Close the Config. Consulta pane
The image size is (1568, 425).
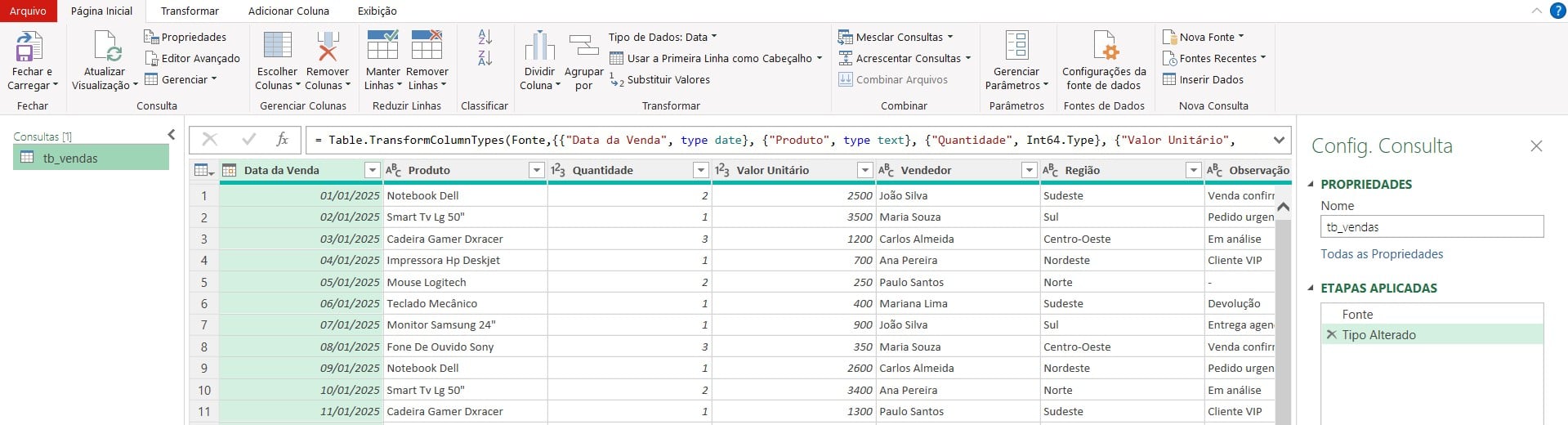coord(1536,146)
